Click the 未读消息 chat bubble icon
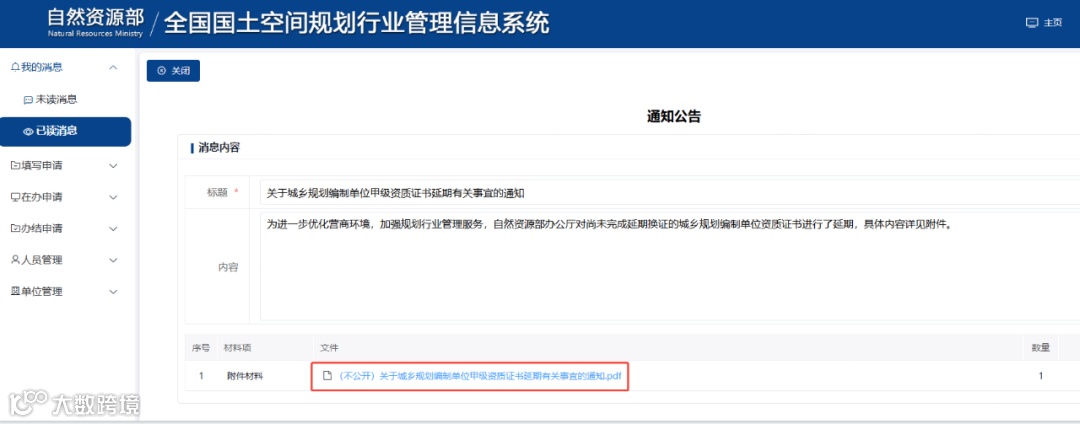 [x=28, y=100]
